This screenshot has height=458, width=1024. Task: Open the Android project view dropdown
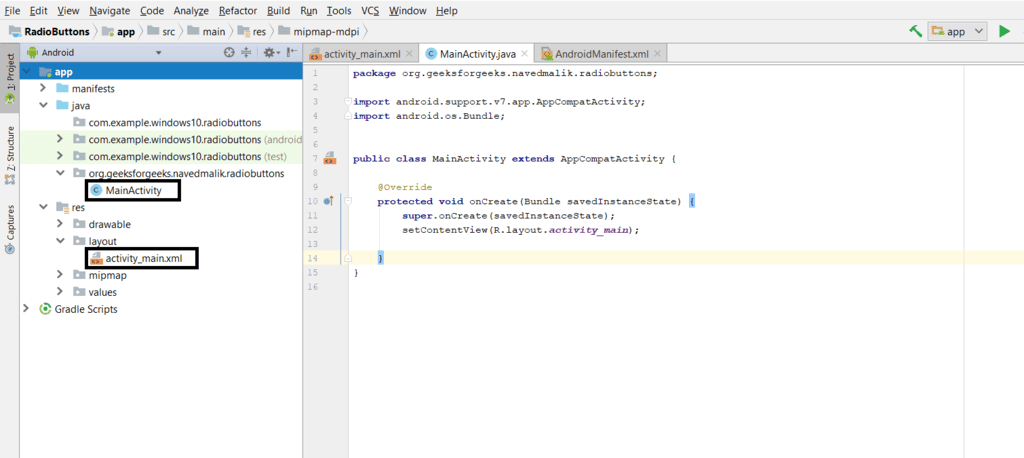click(x=158, y=53)
